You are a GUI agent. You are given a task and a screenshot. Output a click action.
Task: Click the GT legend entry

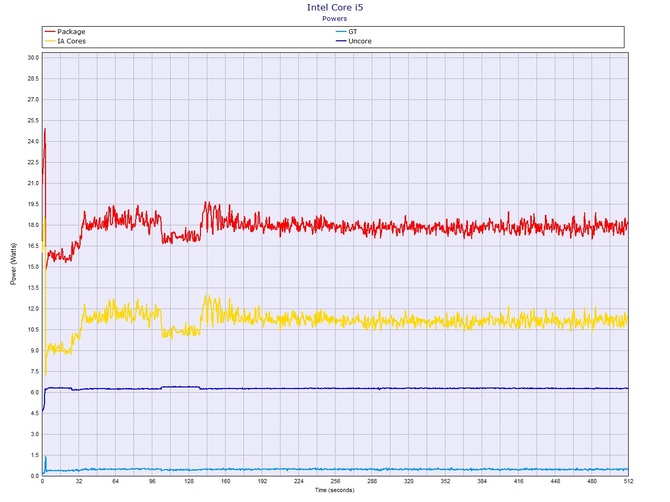coord(347,32)
